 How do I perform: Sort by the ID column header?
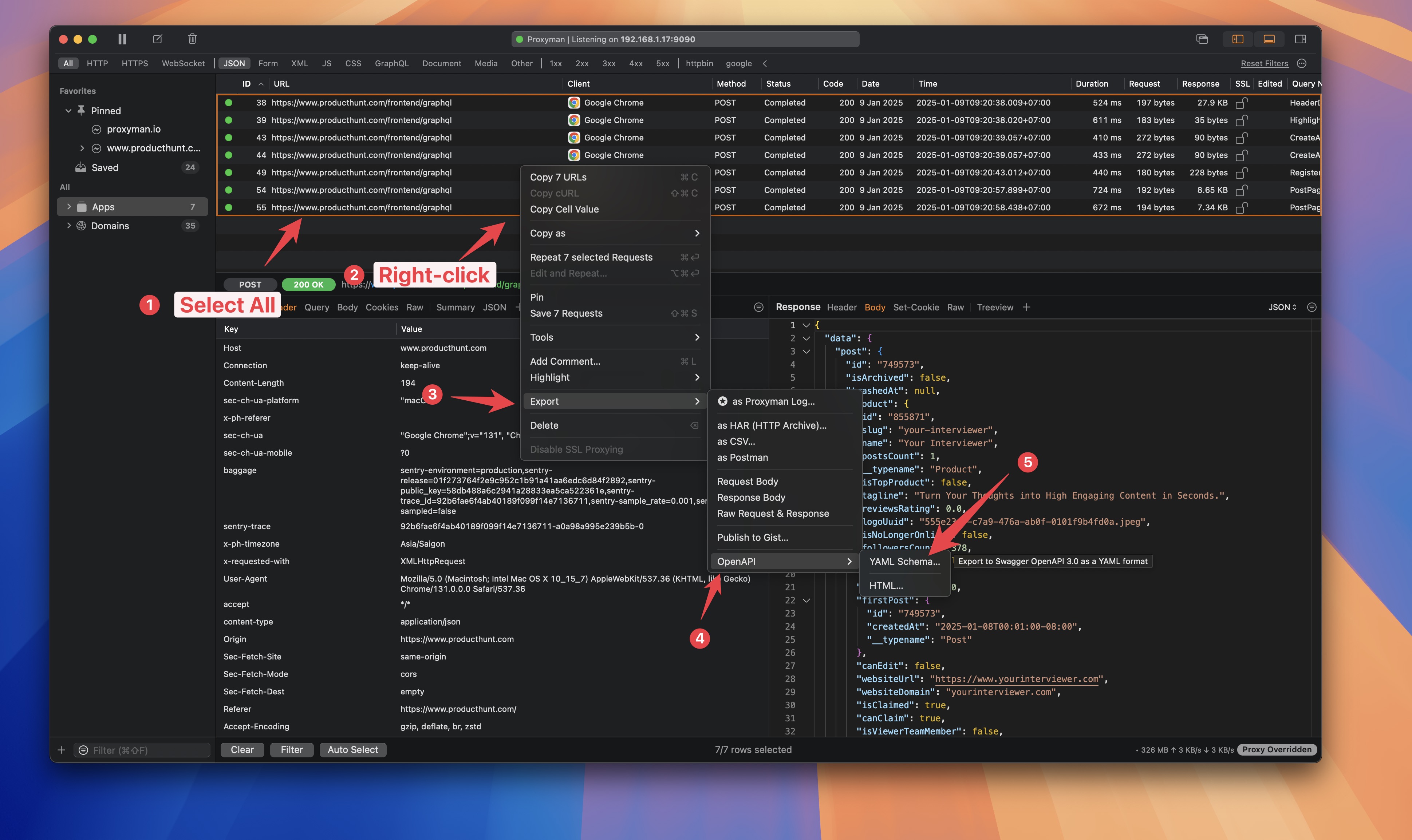pos(246,84)
